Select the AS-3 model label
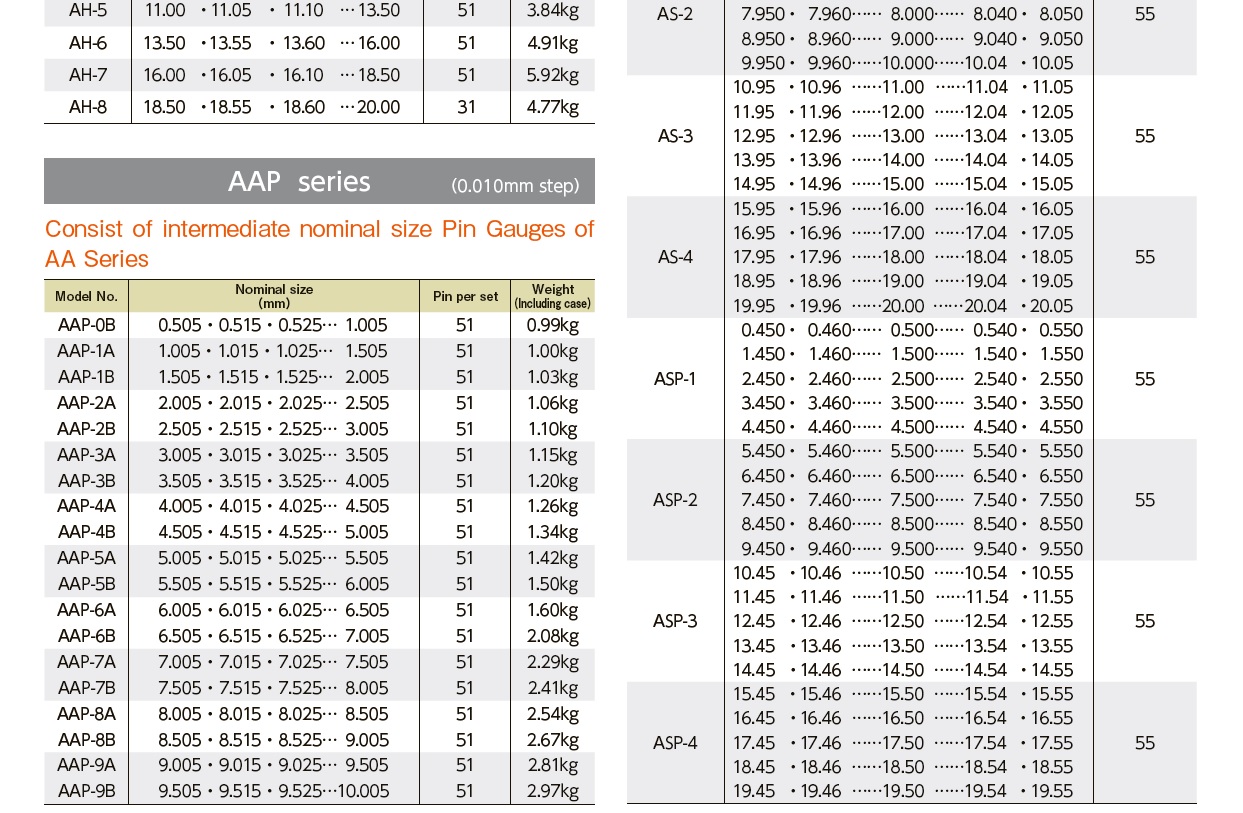This screenshot has width=1243, height=813. [675, 136]
